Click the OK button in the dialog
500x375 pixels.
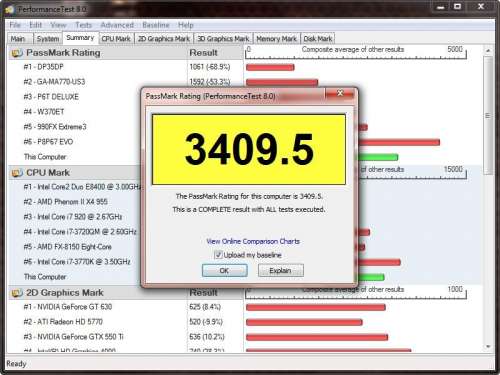225,270
